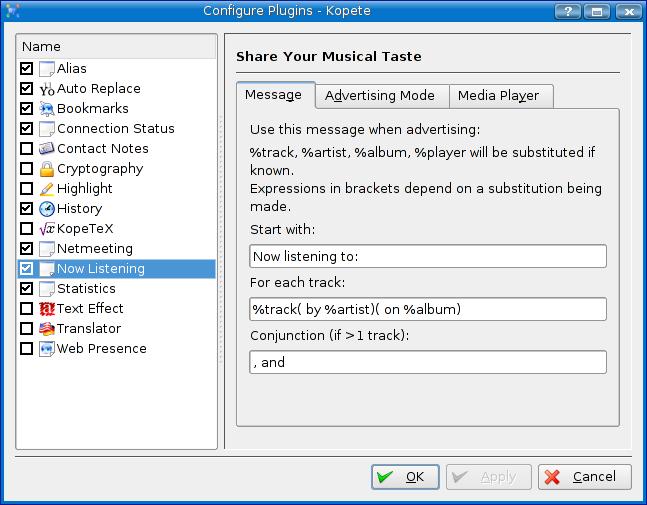
Task: Toggle the Netmeeting plugin checkbox
Action: tap(27, 249)
